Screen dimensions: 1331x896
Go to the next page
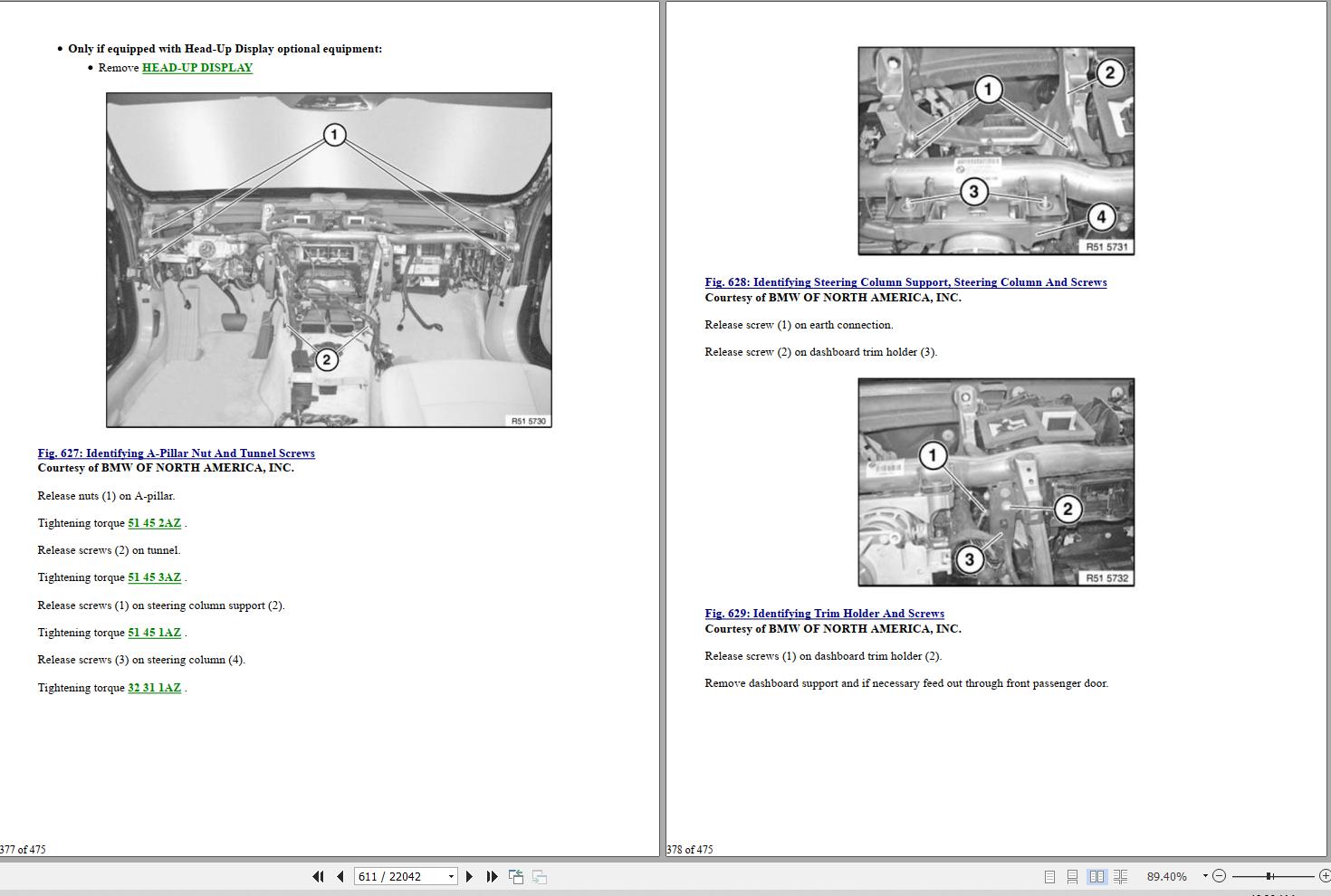tap(469, 876)
